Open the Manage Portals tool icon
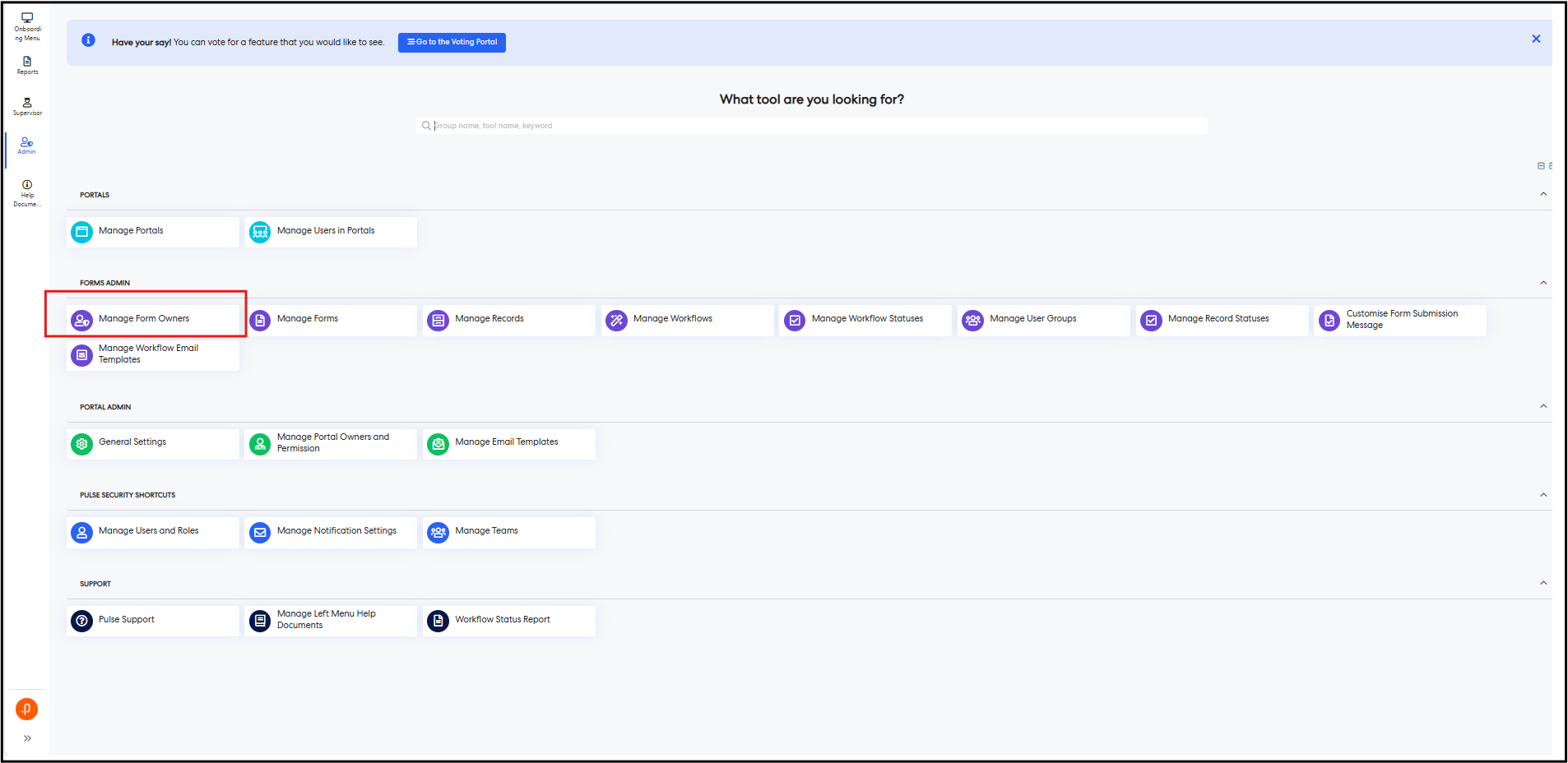The width and height of the screenshot is (1568, 763). pos(82,232)
